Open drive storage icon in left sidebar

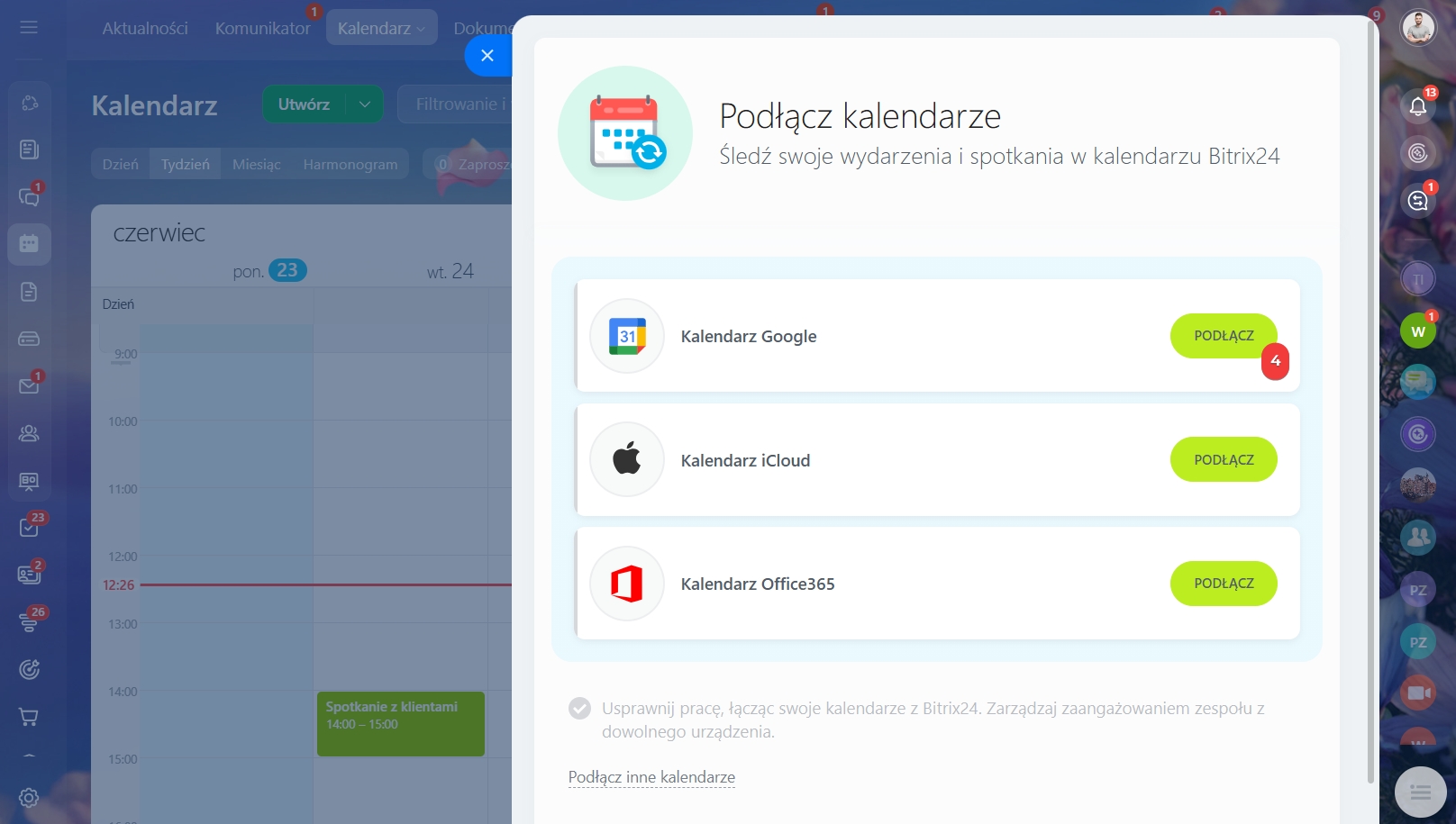[29, 339]
